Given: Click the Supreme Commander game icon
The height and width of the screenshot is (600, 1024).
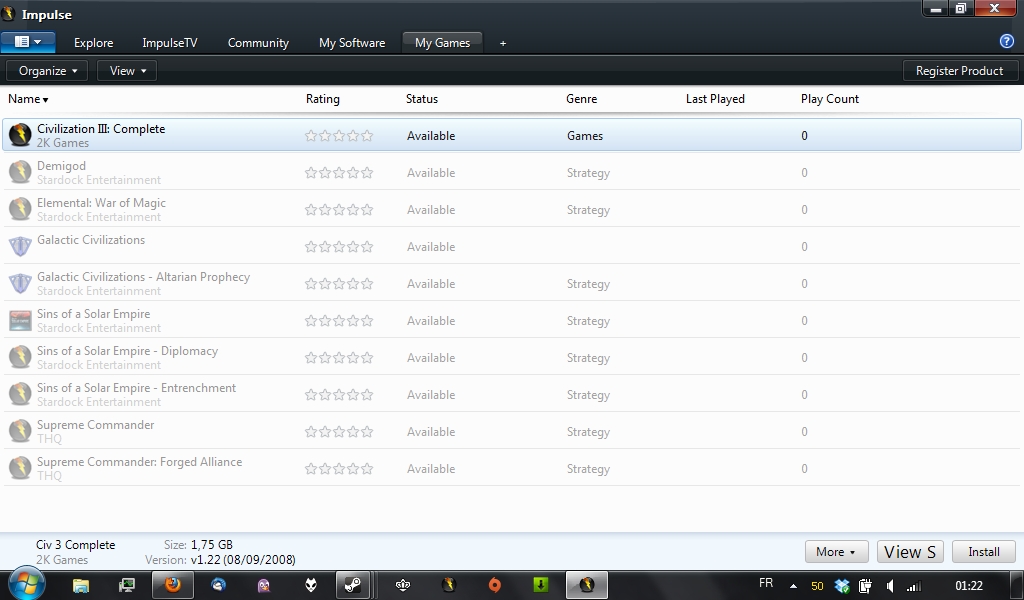Looking at the screenshot, I should pos(20,432).
